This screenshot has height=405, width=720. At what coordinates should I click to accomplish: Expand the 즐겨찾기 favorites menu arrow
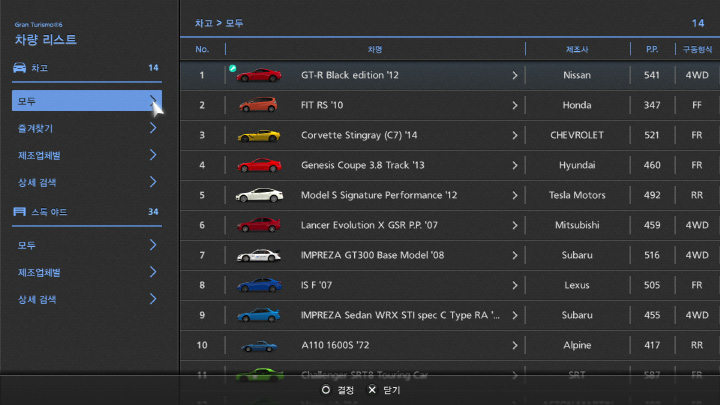click(153, 128)
